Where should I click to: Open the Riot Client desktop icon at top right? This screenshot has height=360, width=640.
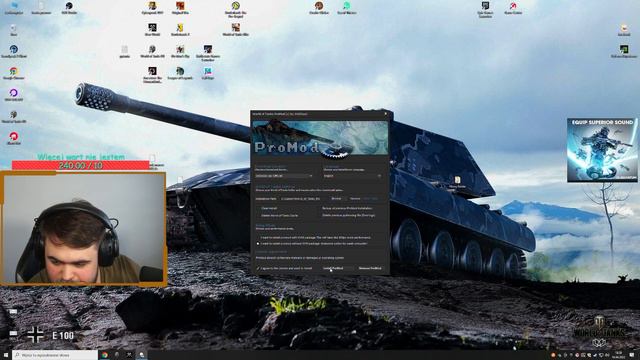[513, 8]
